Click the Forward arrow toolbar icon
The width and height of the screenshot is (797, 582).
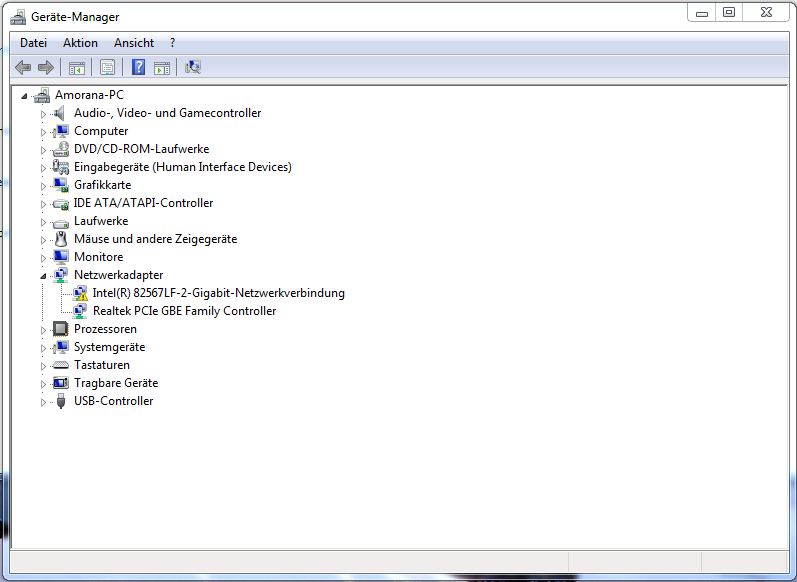(46, 67)
